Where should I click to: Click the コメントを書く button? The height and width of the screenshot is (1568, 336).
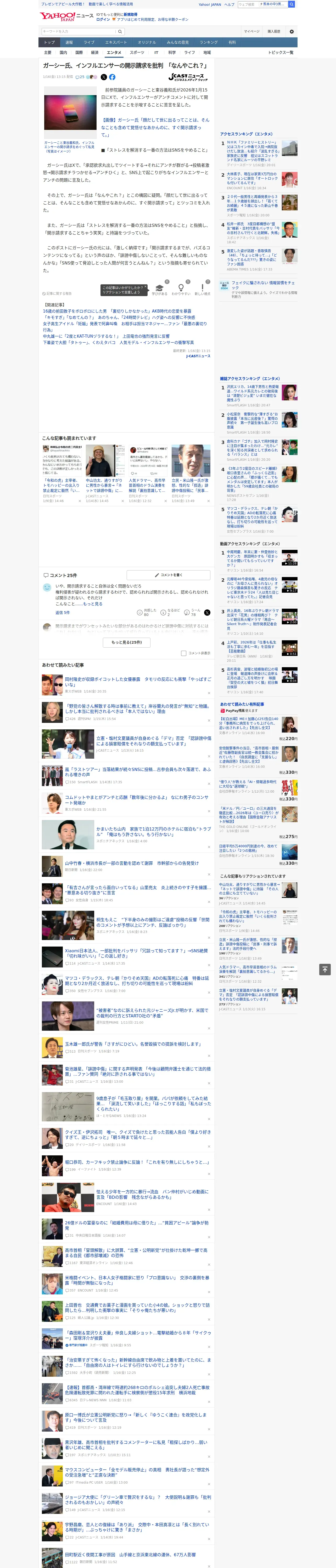pos(168,575)
